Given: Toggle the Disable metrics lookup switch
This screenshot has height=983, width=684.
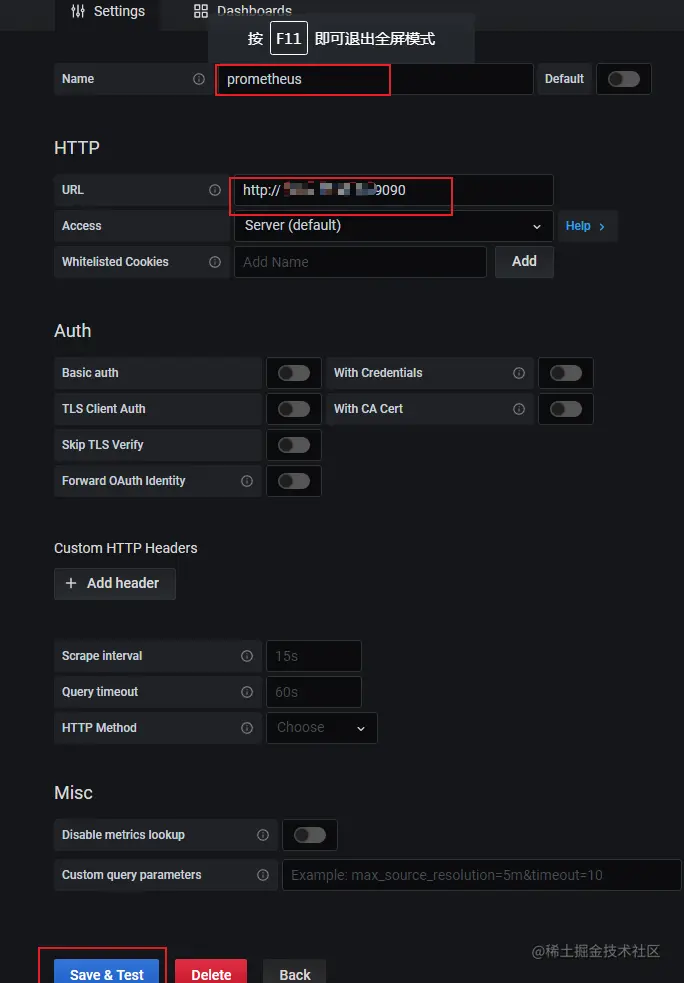Looking at the screenshot, I should tap(310, 835).
